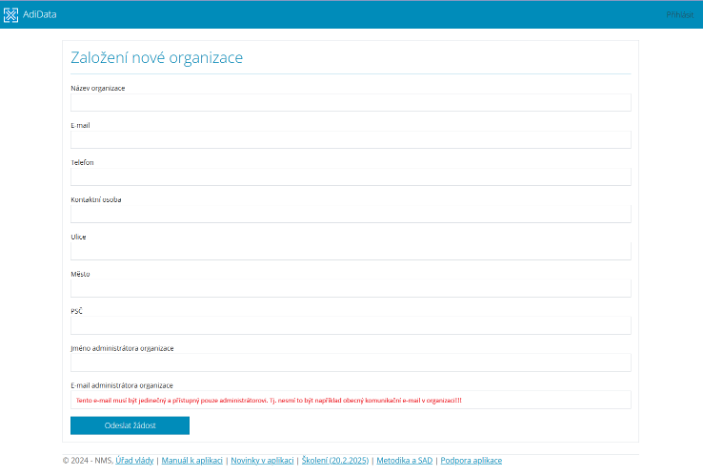
Task: Focus the Ulice input field
Action: click(351, 251)
